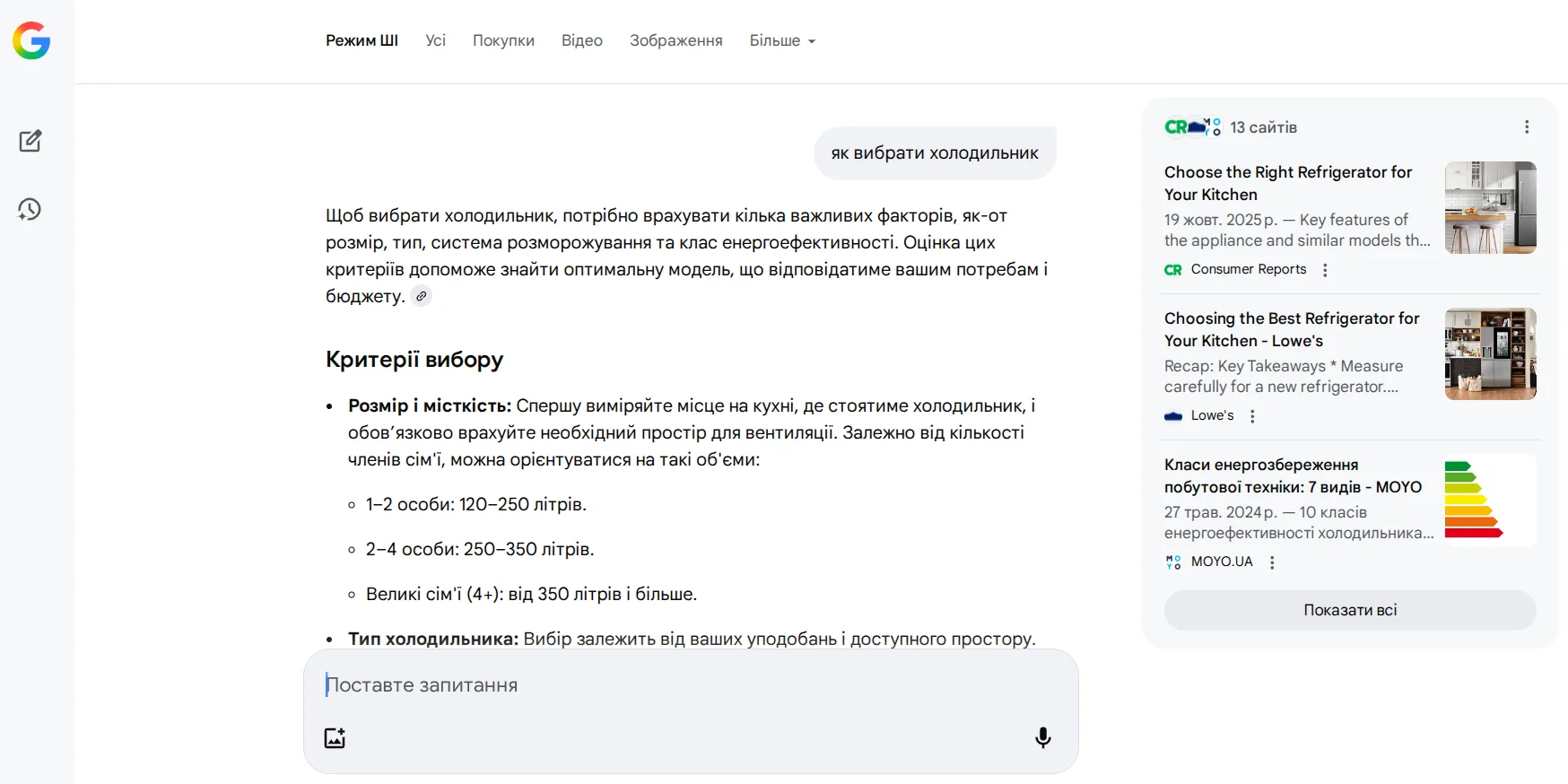Image resolution: width=1568 pixels, height=784 pixels.
Task: Open 'Класи енергозбереження побутової техніки' MOYO link
Action: [1293, 475]
